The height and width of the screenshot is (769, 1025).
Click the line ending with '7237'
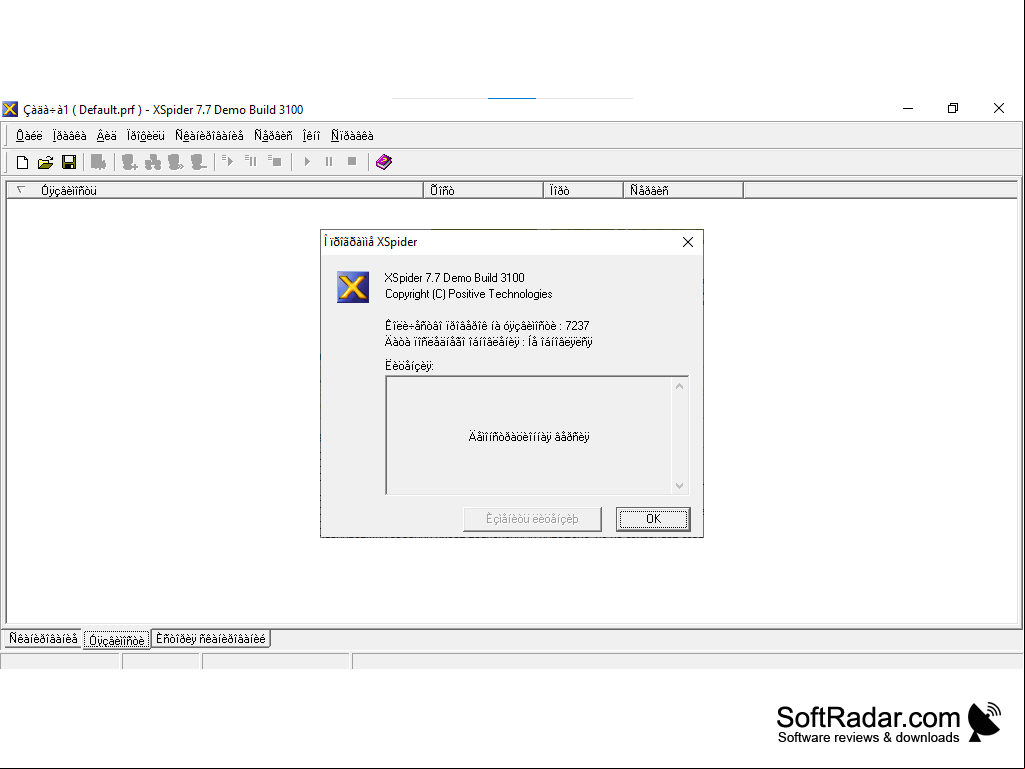coord(487,326)
